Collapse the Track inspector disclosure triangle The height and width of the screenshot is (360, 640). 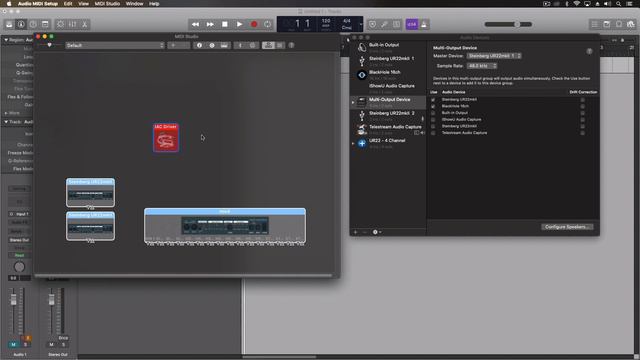pyautogui.click(x=6, y=122)
